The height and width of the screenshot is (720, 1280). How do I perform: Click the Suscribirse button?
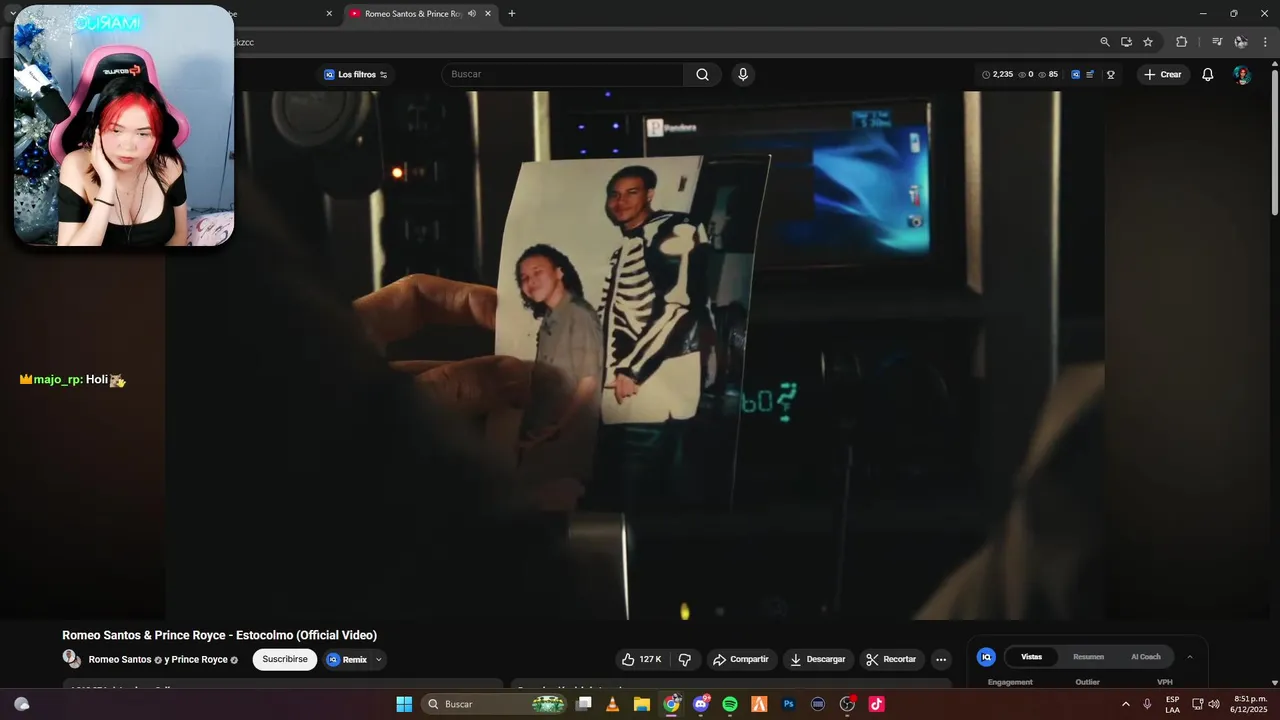tap(285, 660)
